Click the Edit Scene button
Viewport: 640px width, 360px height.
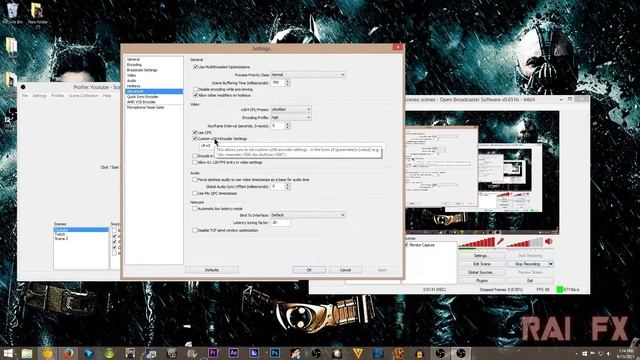[x=481, y=264]
